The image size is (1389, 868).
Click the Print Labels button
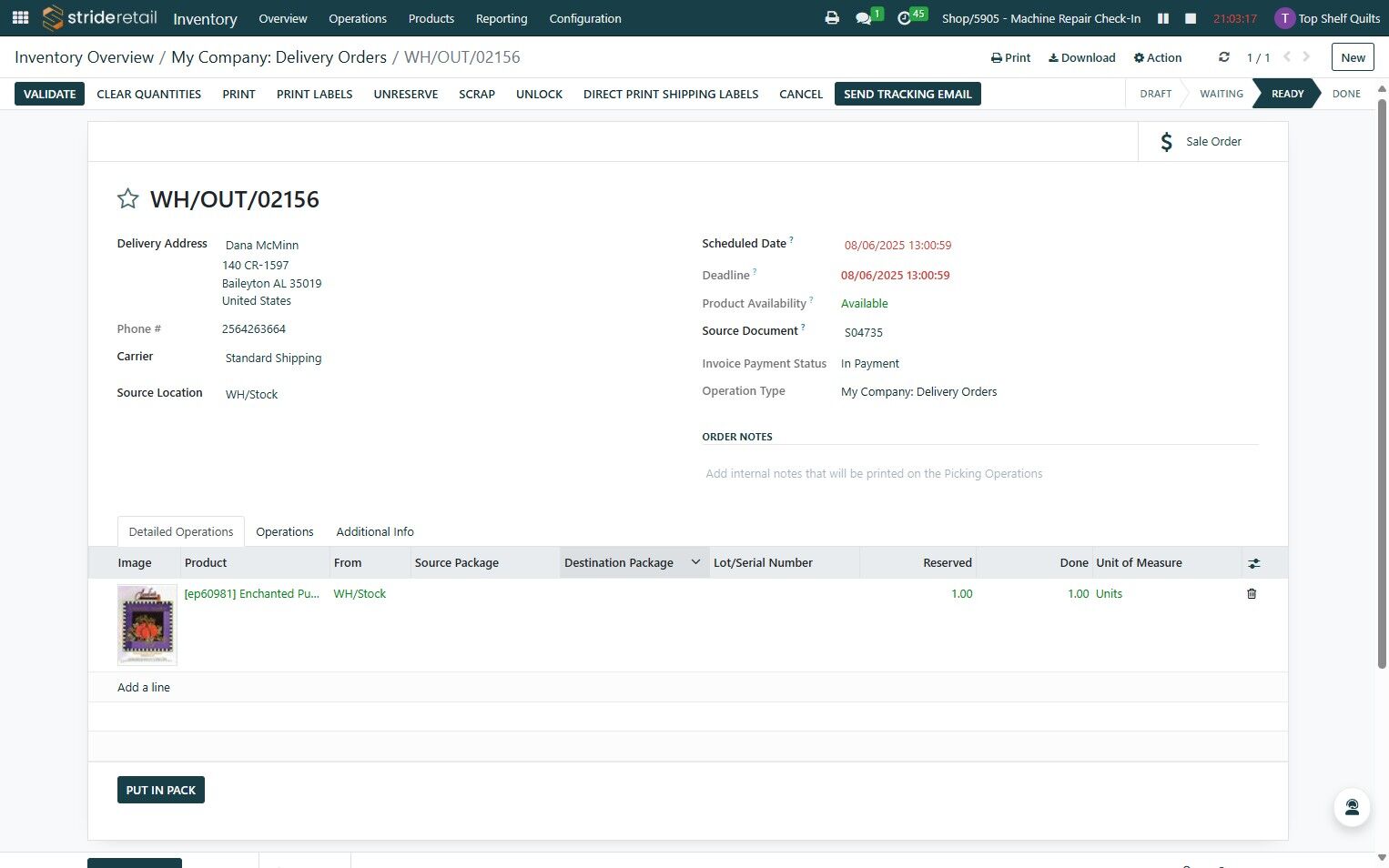[314, 94]
